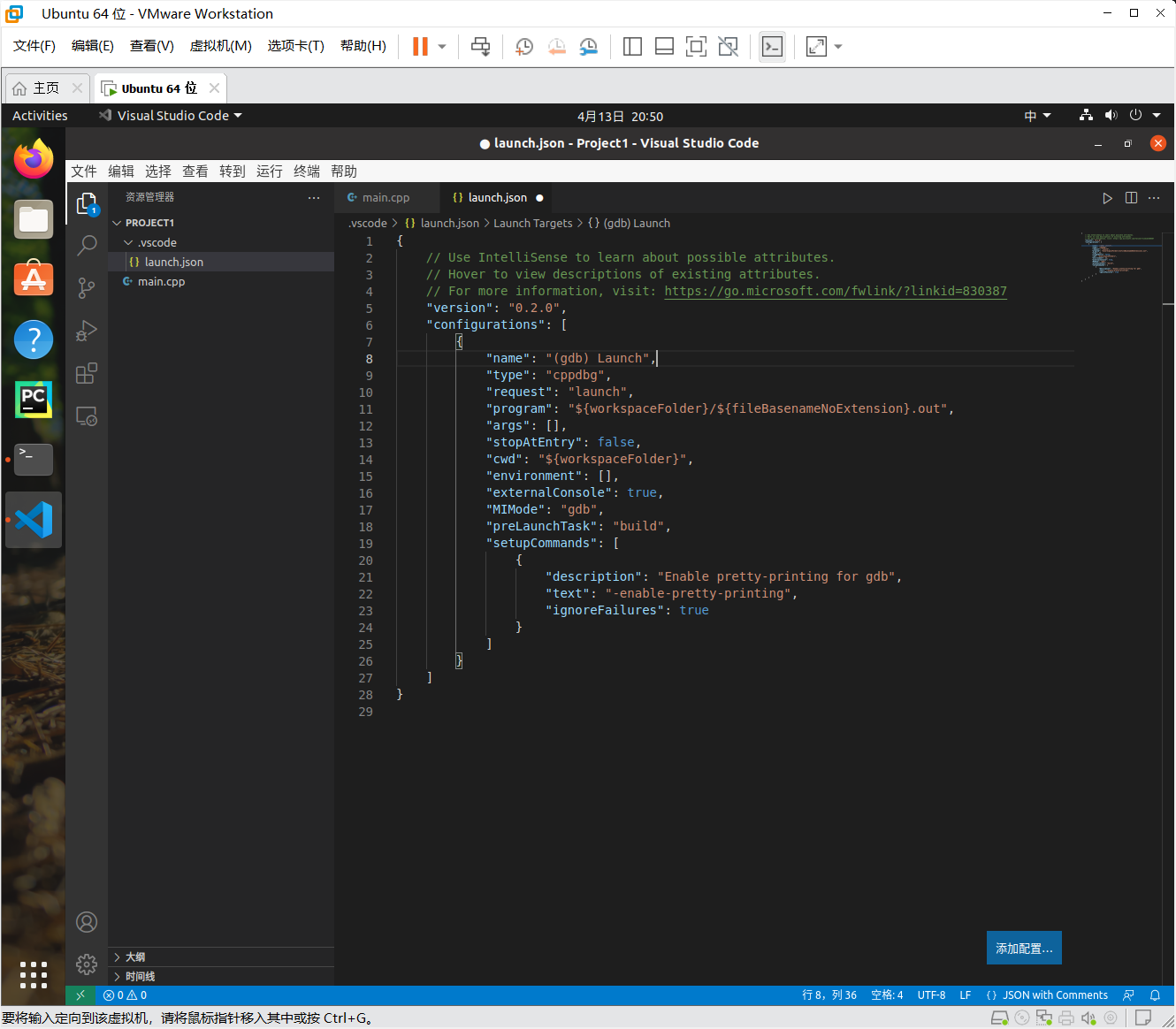Toggle VMware Unity mode icon
The width and height of the screenshot is (1176, 1029).
728,47
